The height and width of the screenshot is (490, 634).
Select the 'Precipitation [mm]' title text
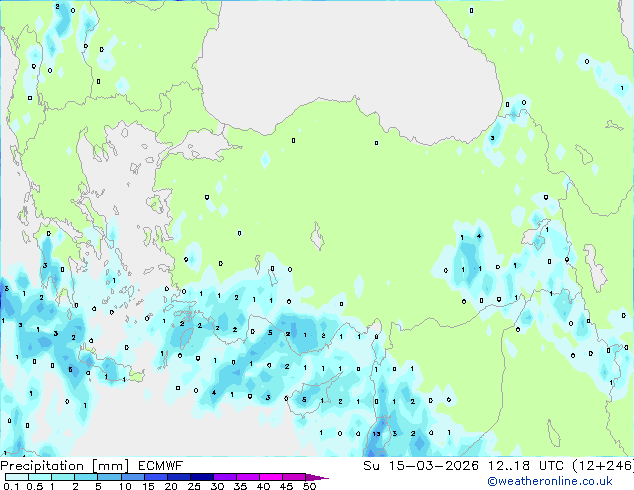(x=65, y=466)
